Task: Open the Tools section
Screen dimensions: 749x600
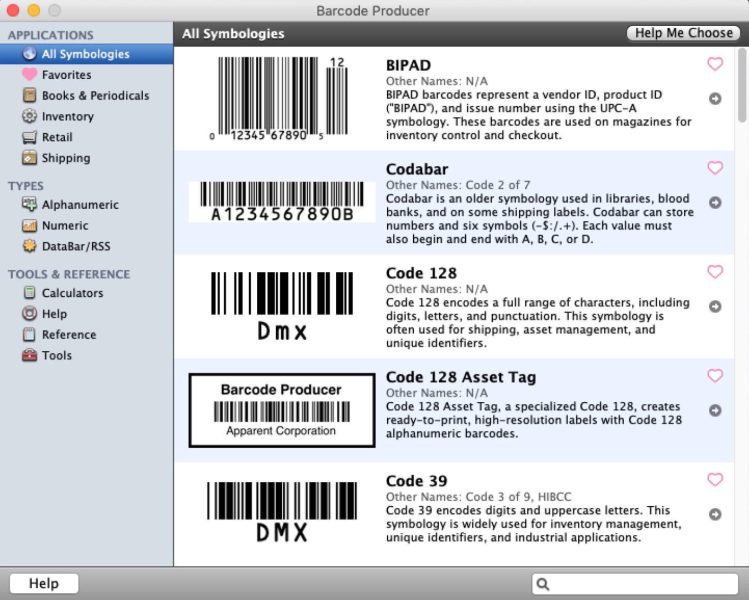Action: click(57, 355)
